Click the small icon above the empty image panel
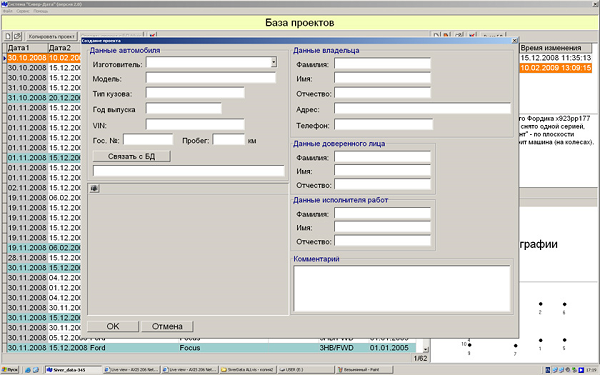 point(95,188)
